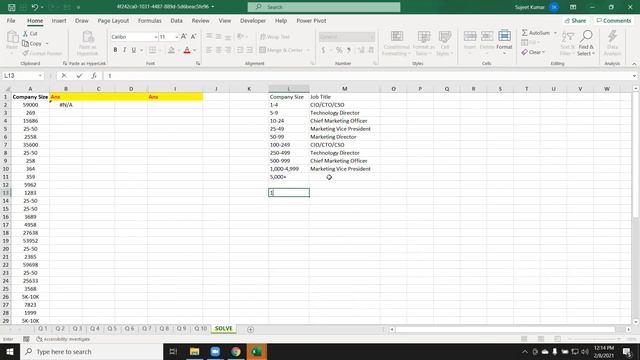This screenshot has width=640, height=360.
Task: Open File Explorer from the taskbar
Action: pos(194,351)
